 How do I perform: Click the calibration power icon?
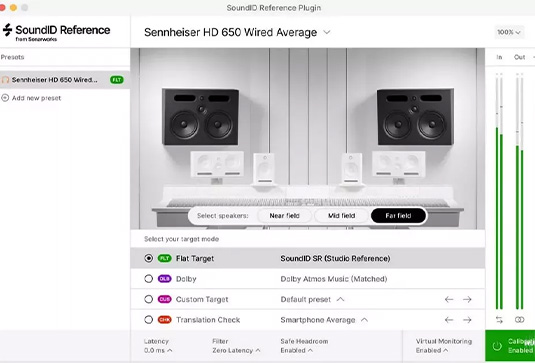497,346
